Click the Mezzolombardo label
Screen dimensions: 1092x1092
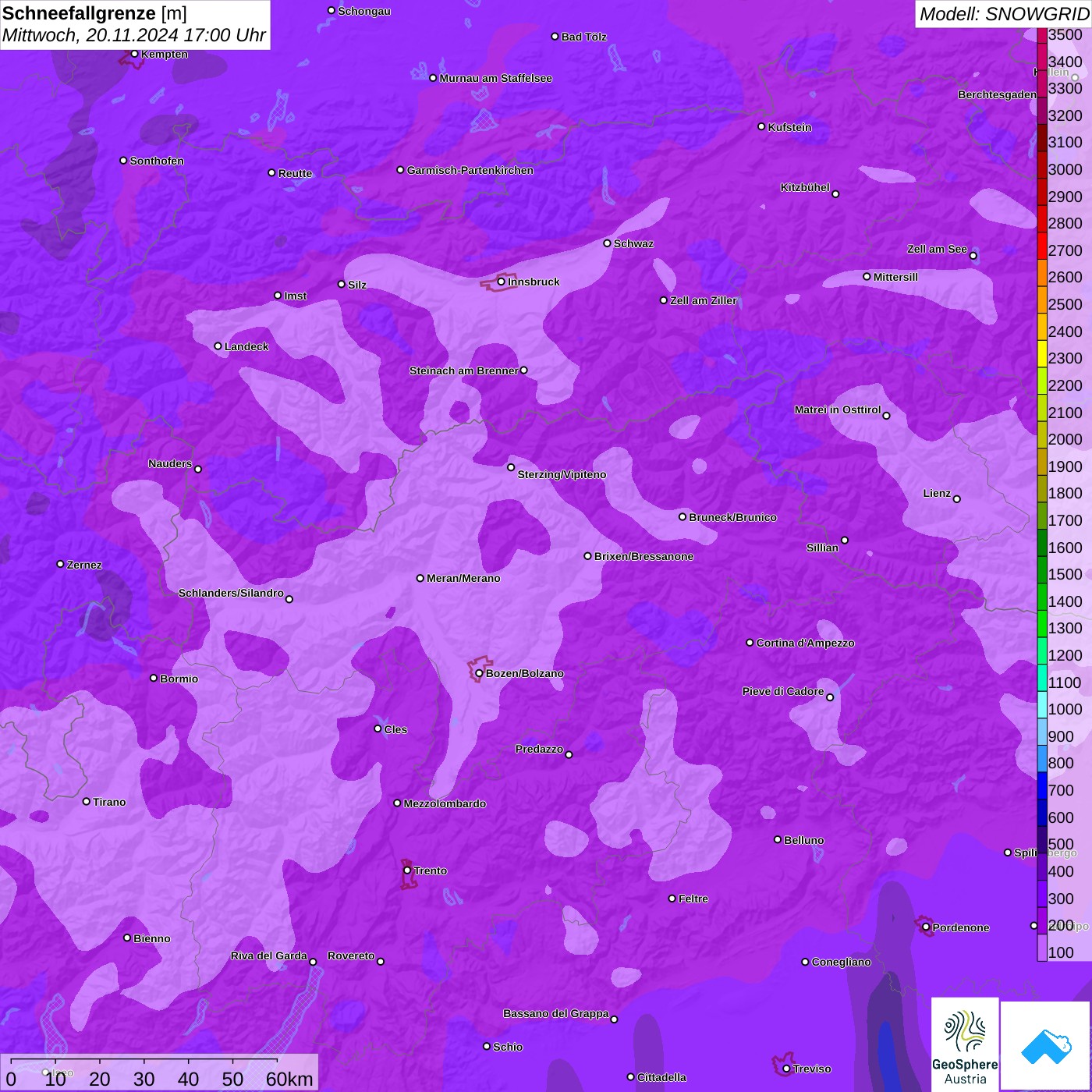tap(445, 803)
